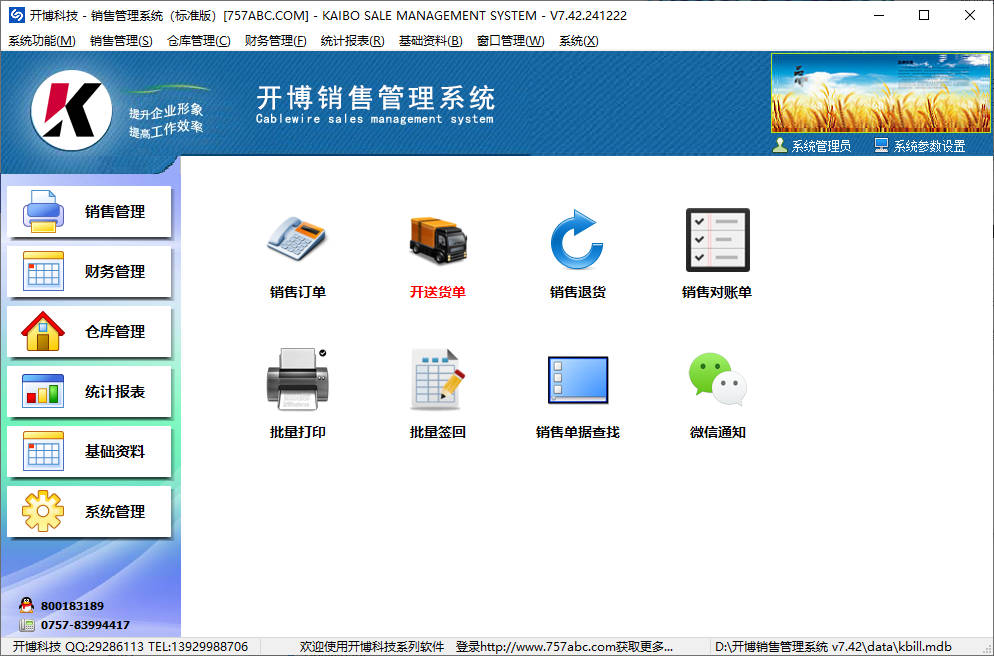Image resolution: width=994 pixels, height=656 pixels.
Task: Click the 销售订单 label text
Action: pyautogui.click(x=297, y=292)
